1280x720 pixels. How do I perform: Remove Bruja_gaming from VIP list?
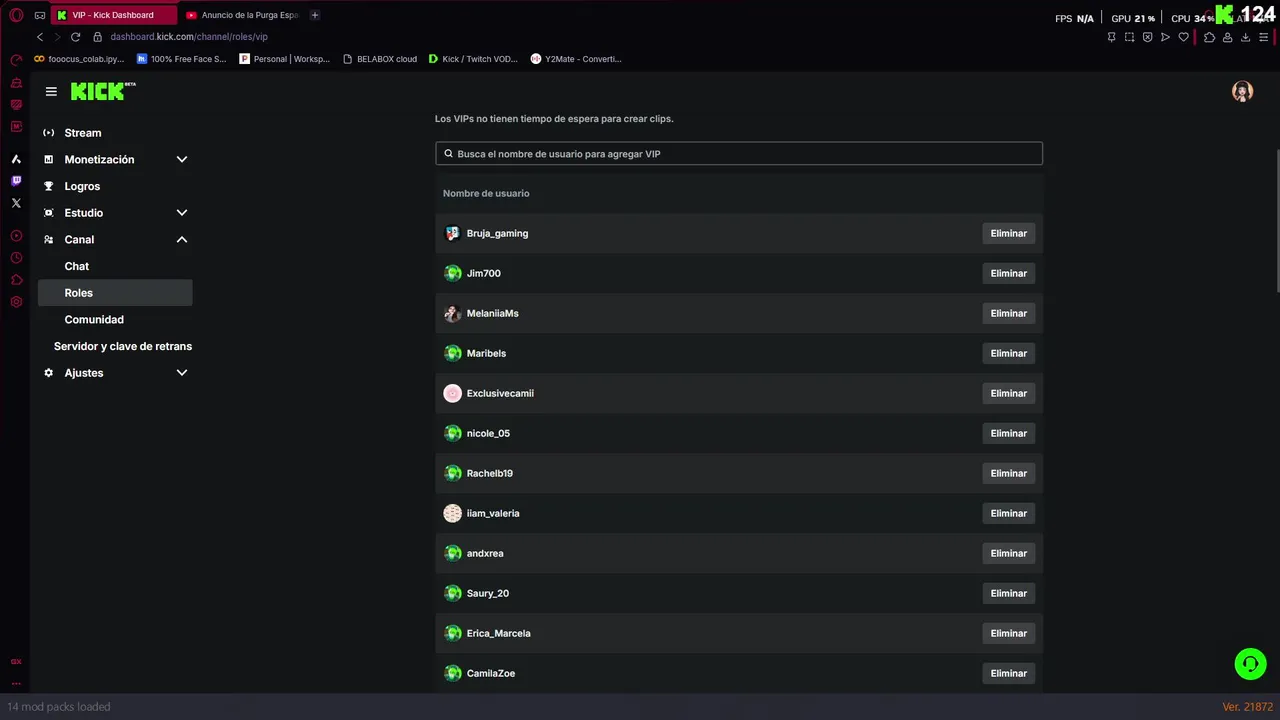click(x=1008, y=233)
